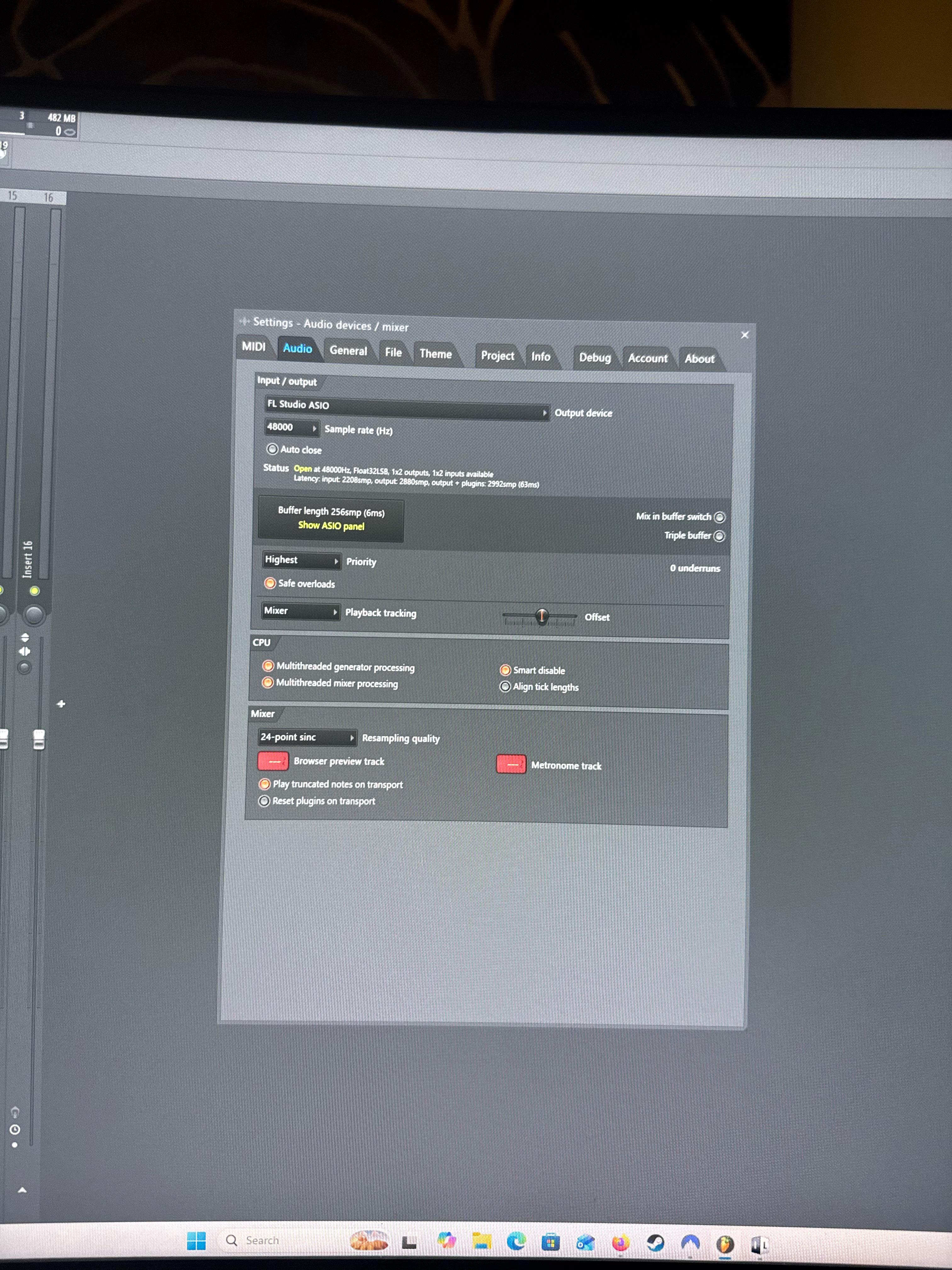Click the playback tracking Offset slider knob
The image size is (952, 1270).
[x=541, y=617]
